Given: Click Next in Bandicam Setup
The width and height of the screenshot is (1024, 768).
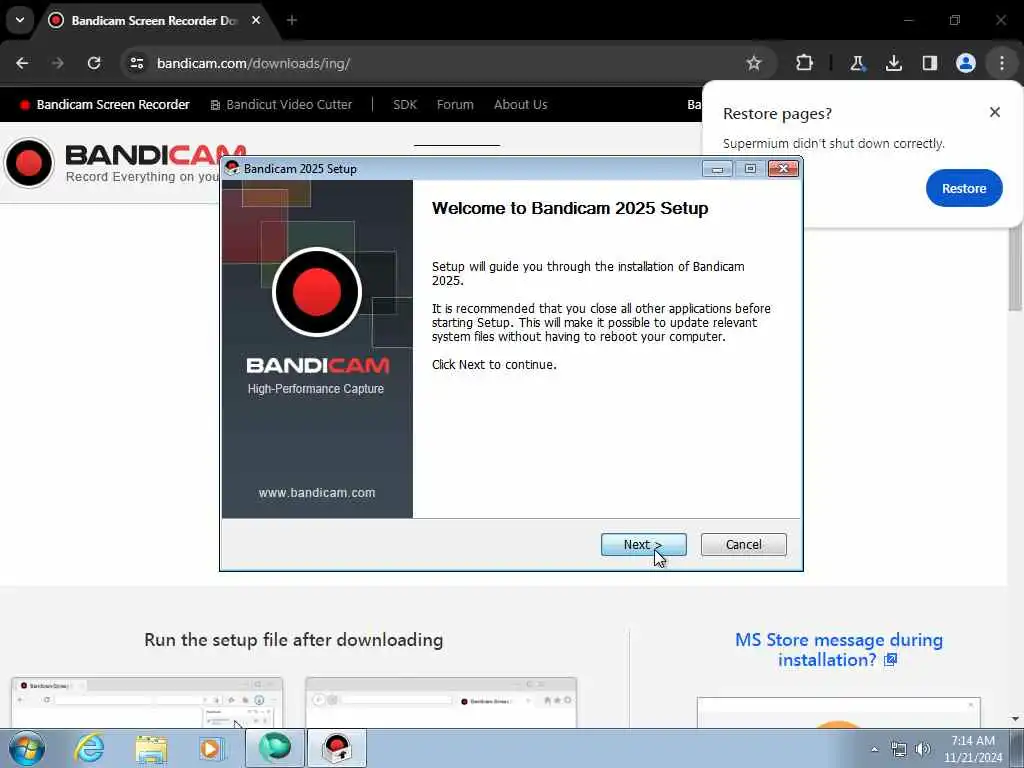Looking at the screenshot, I should click(x=643, y=545).
